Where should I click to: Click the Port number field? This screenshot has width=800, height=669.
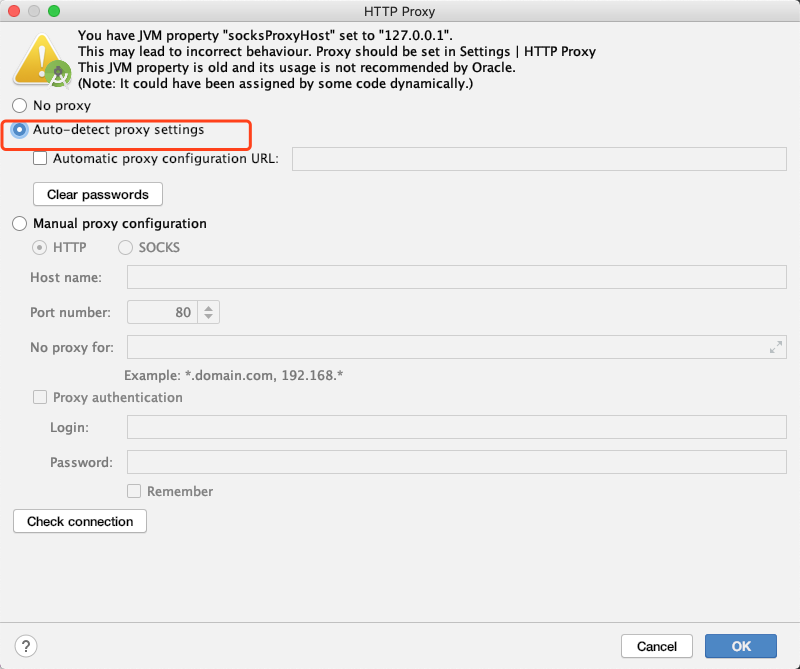click(x=163, y=312)
